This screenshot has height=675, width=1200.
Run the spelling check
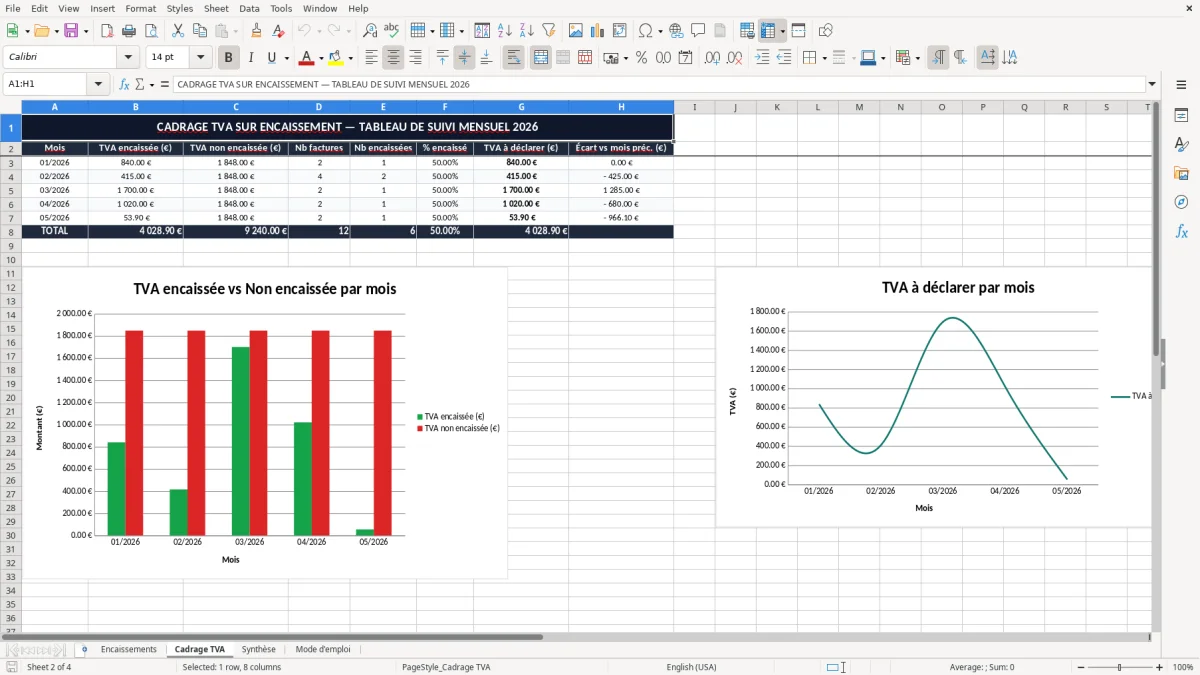[391, 31]
